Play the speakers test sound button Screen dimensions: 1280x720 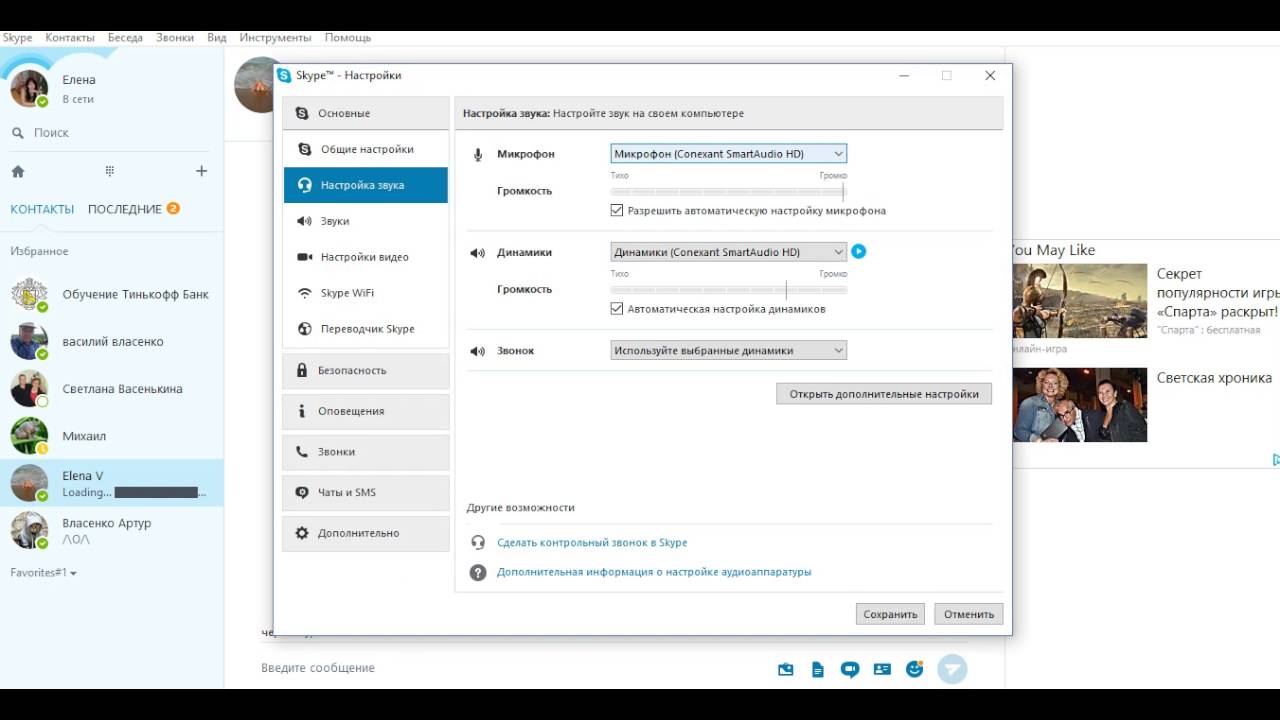click(858, 252)
